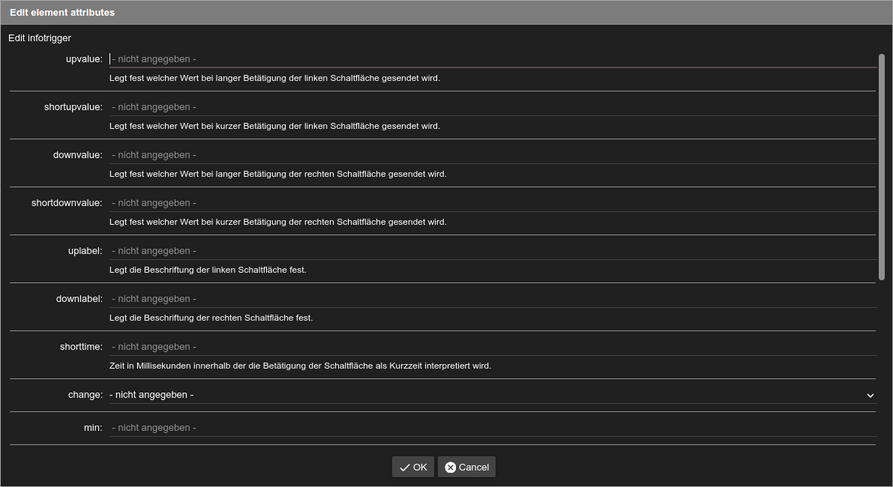Viewport: 893px width, 487px height.
Task: Click the 'shortupvalue:' label
Action: [x=73, y=107]
